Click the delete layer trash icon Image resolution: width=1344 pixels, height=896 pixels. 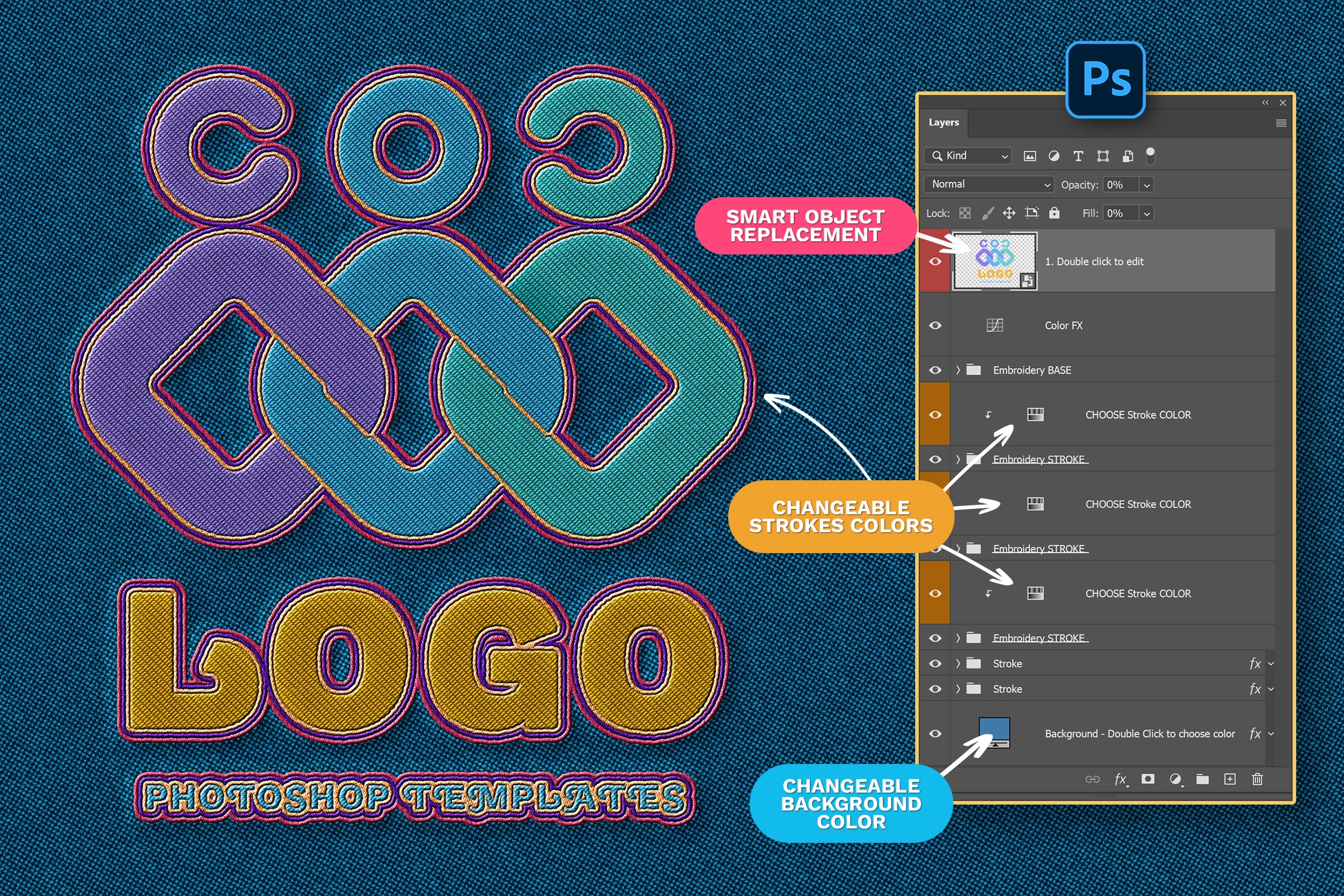pos(1257,779)
